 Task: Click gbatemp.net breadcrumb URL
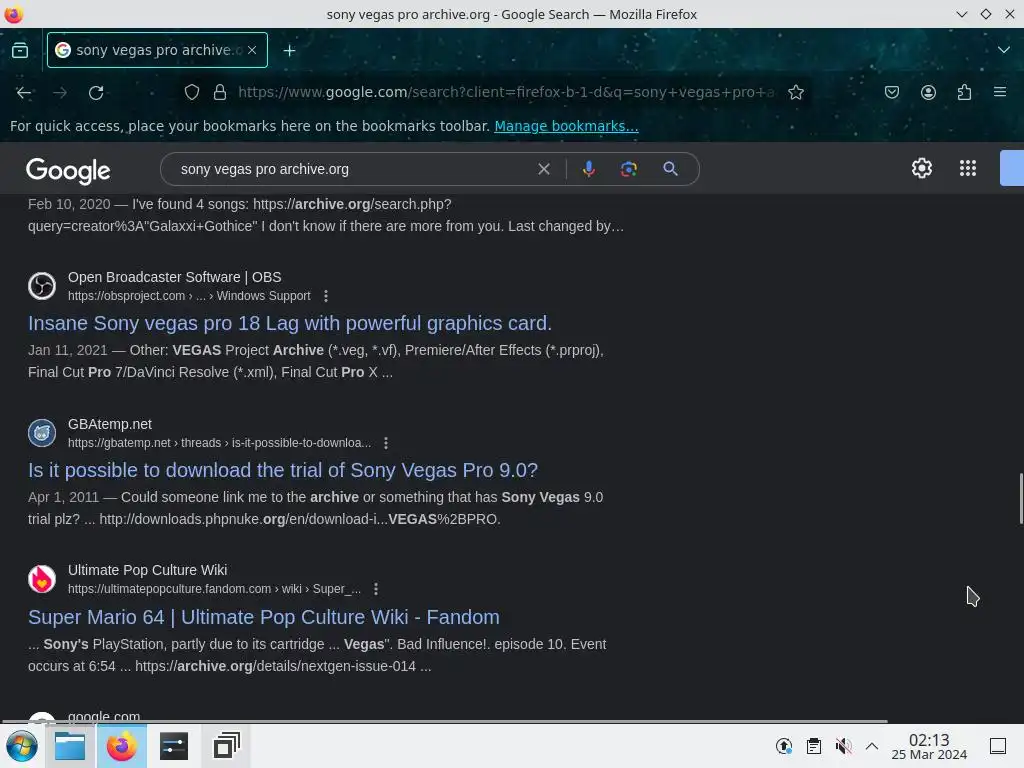click(x=219, y=443)
